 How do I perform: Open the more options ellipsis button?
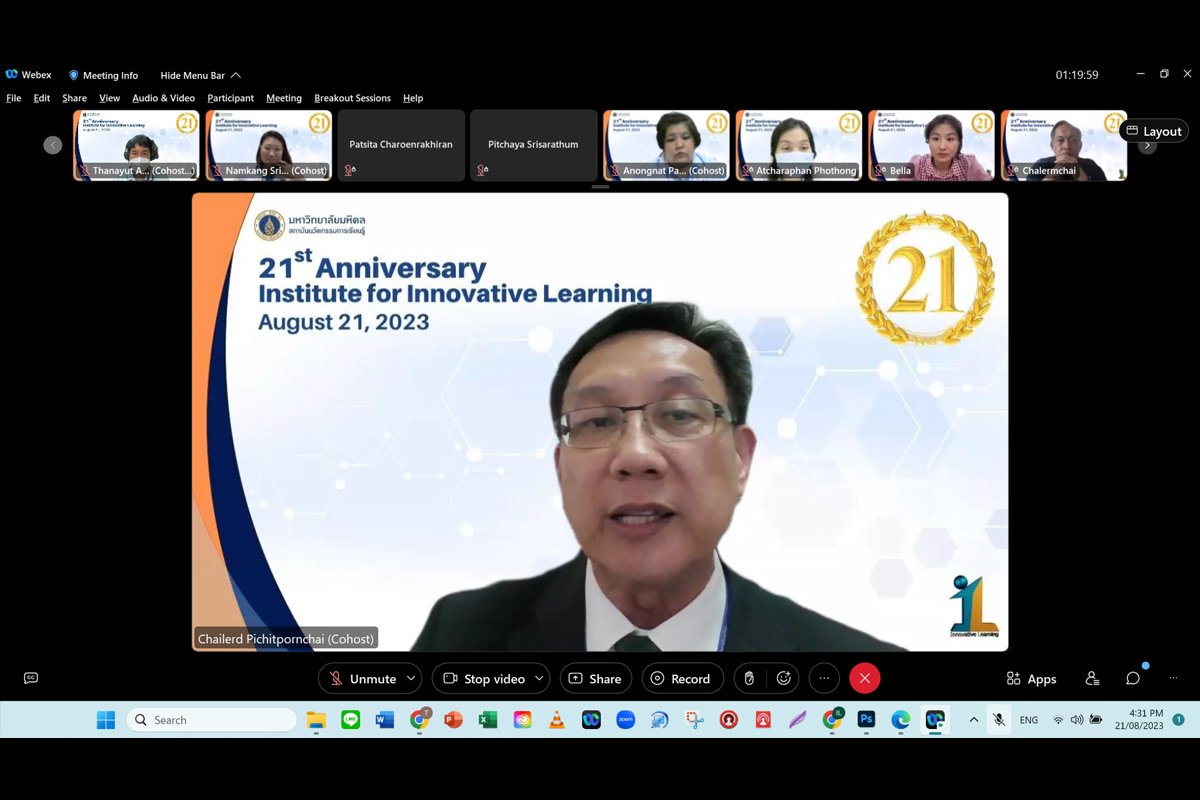pos(824,678)
